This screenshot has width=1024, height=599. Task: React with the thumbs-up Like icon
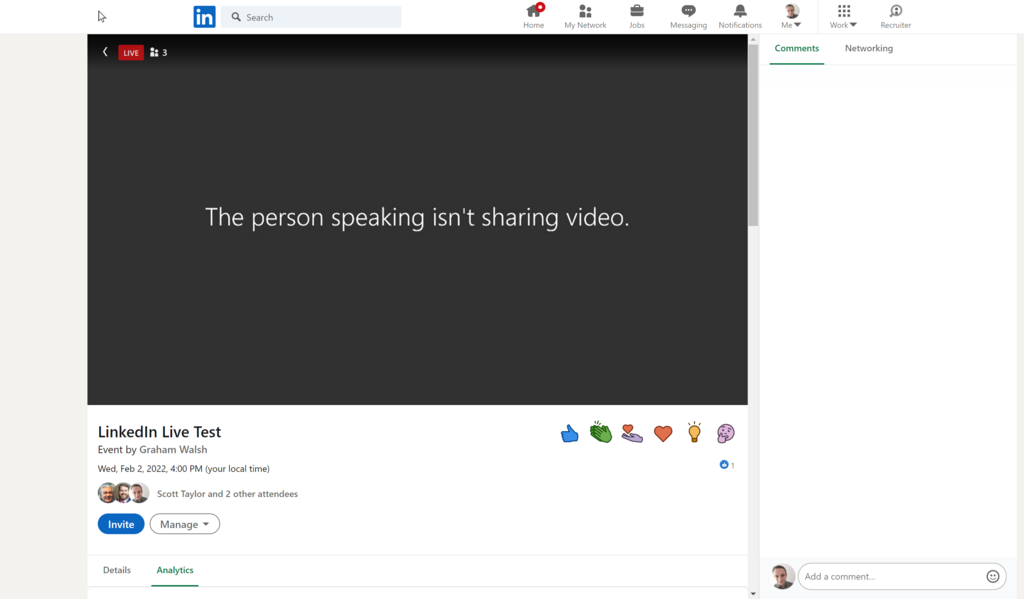click(x=569, y=433)
